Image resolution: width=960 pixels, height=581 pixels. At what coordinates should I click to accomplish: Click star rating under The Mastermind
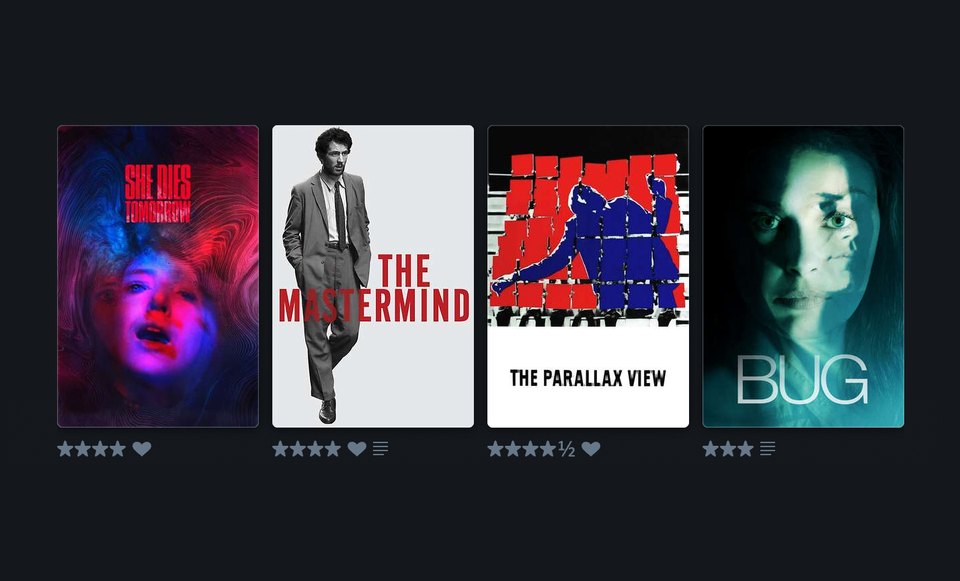[307, 449]
